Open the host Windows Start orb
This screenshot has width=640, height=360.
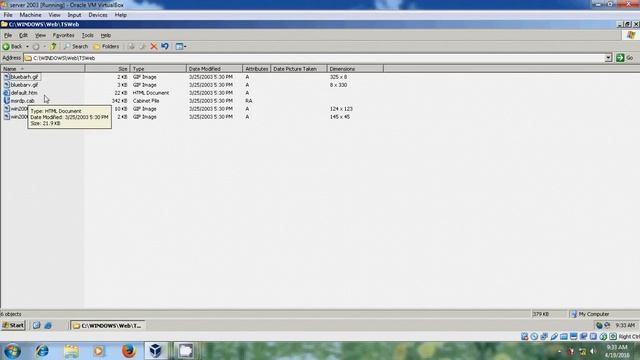(13, 351)
